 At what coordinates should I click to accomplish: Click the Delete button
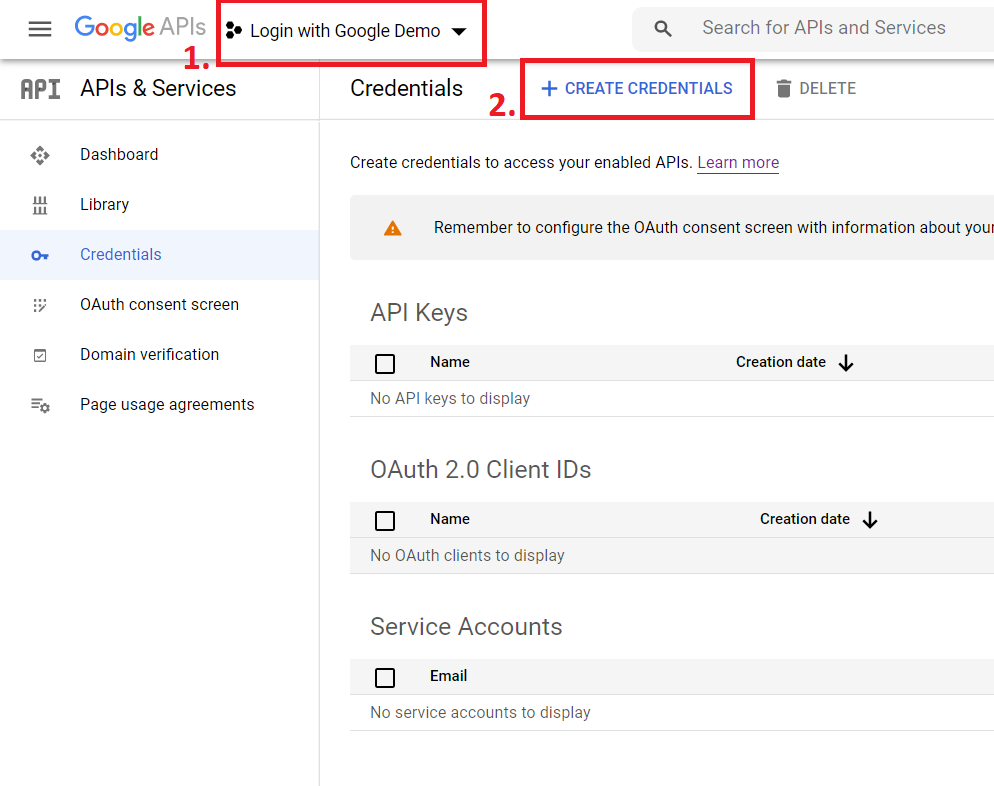(816, 89)
